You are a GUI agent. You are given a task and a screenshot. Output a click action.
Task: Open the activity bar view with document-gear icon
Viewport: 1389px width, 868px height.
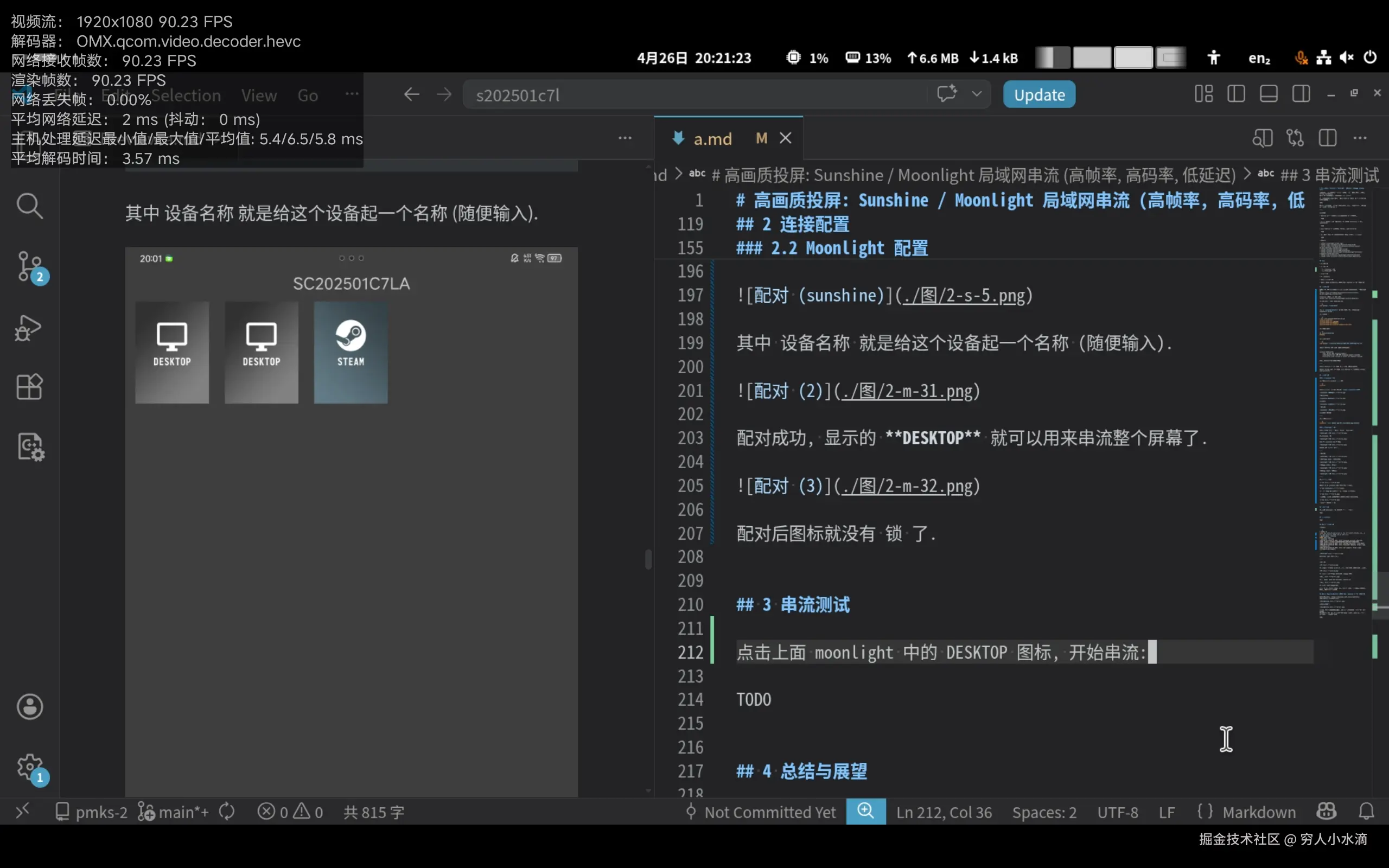(x=30, y=446)
